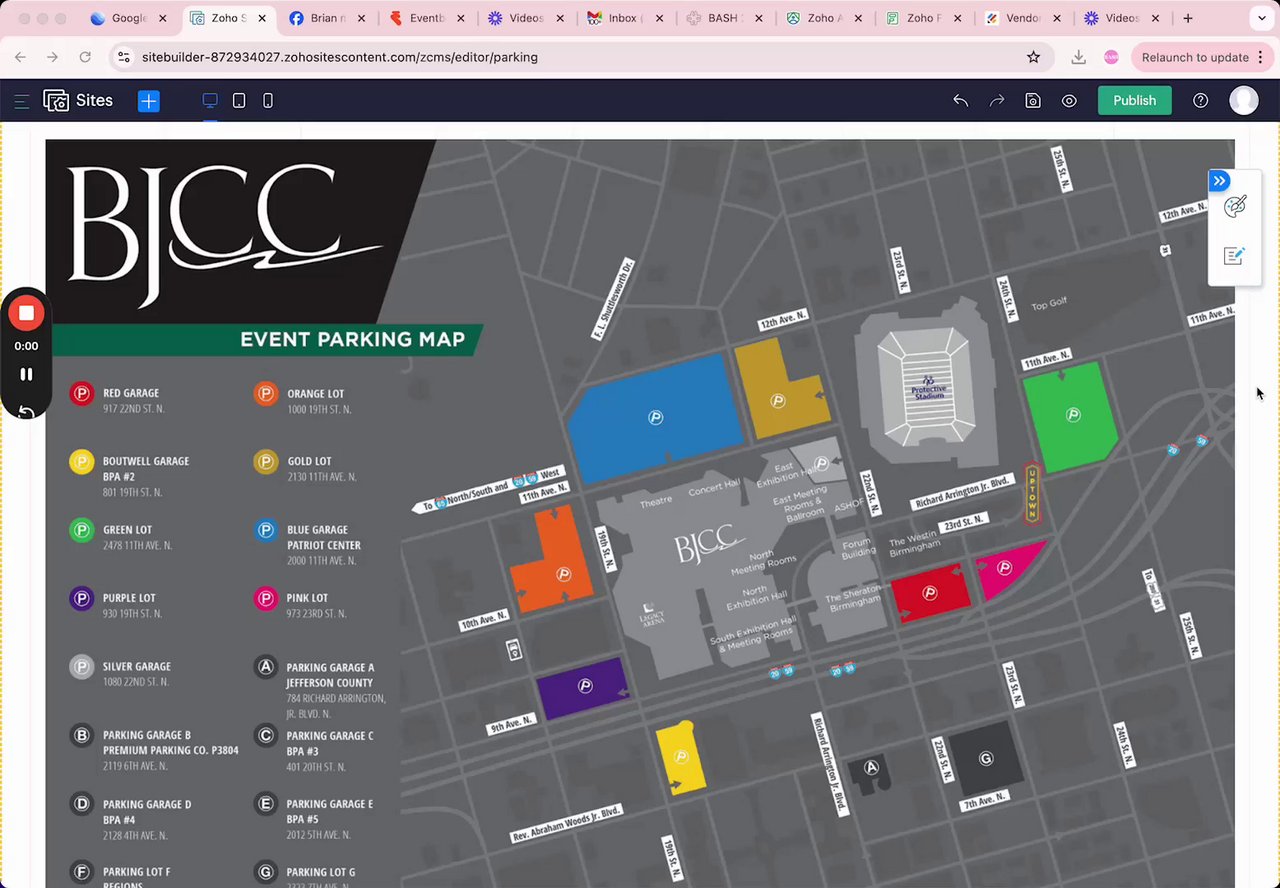1280x888 pixels.
Task: Restart recording with the undo arrow icon
Action: pyautogui.click(x=26, y=411)
